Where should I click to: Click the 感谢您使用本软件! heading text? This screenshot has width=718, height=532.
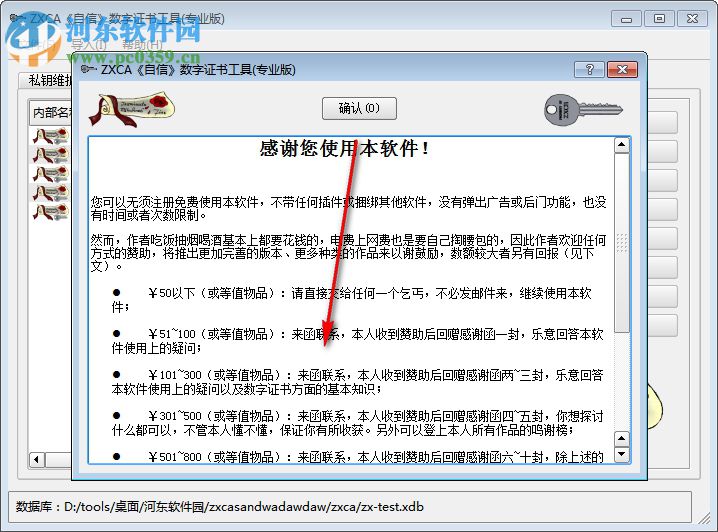pos(344,148)
